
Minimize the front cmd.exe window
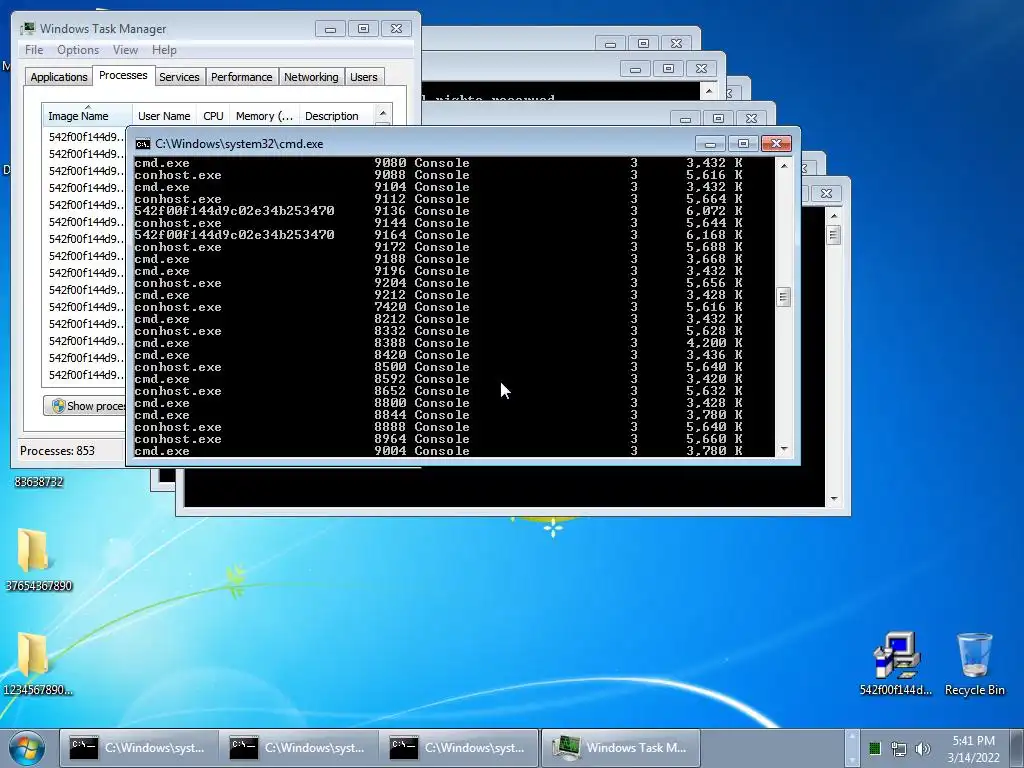click(710, 144)
